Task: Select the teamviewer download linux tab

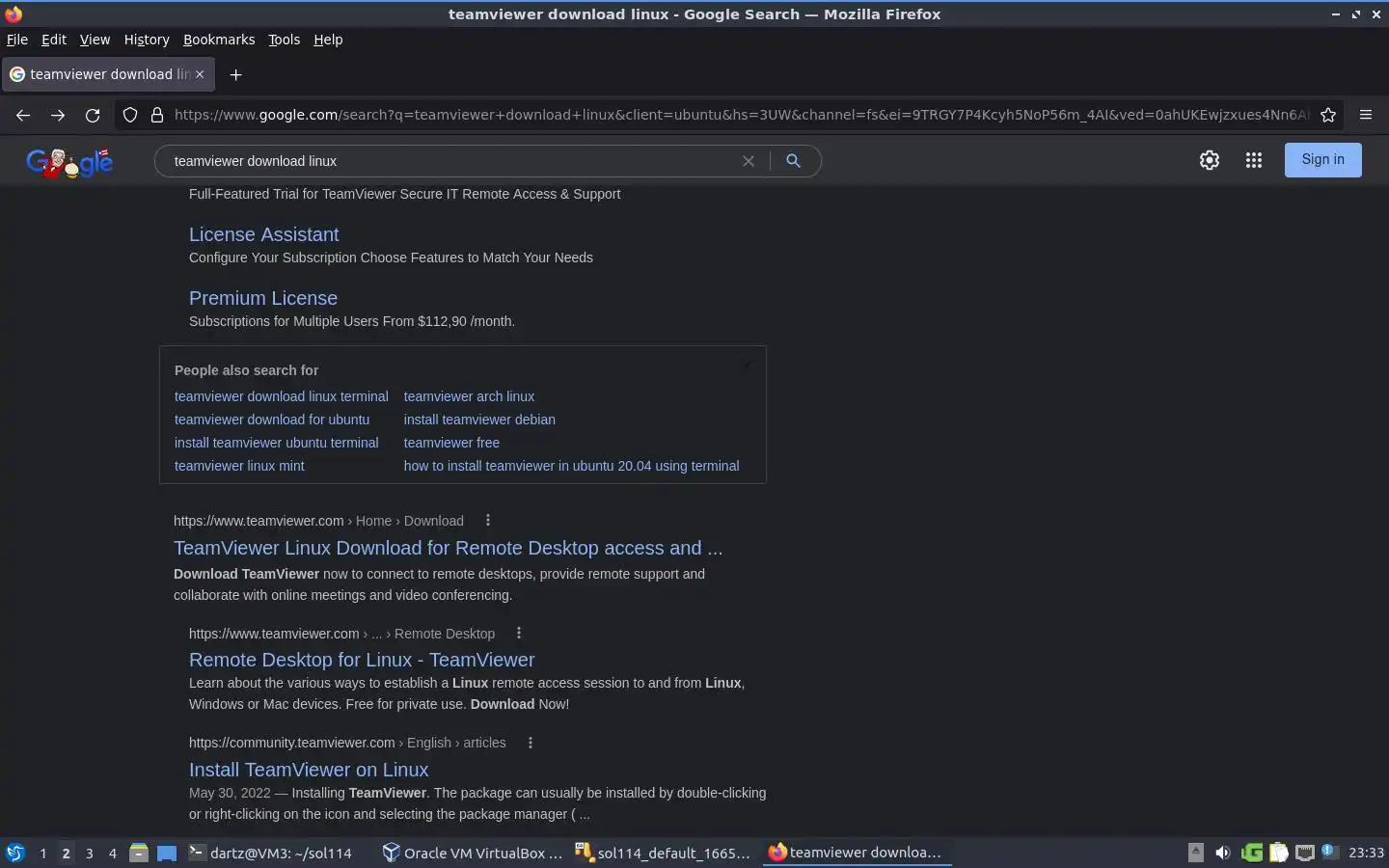Action: 107,74
